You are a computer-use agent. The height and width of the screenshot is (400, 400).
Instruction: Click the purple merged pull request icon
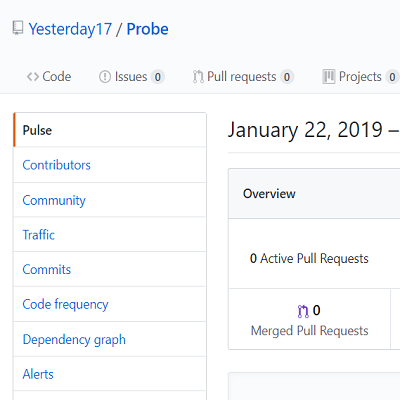coord(303,311)
